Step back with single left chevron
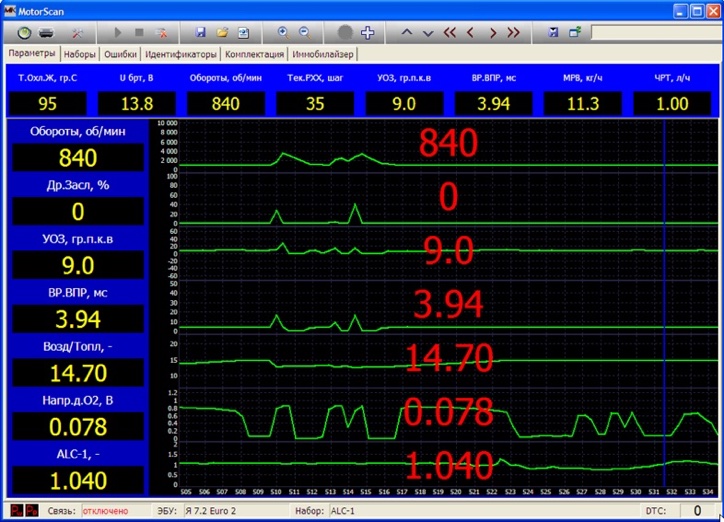The image size is (724, 522). pos(471,32)
